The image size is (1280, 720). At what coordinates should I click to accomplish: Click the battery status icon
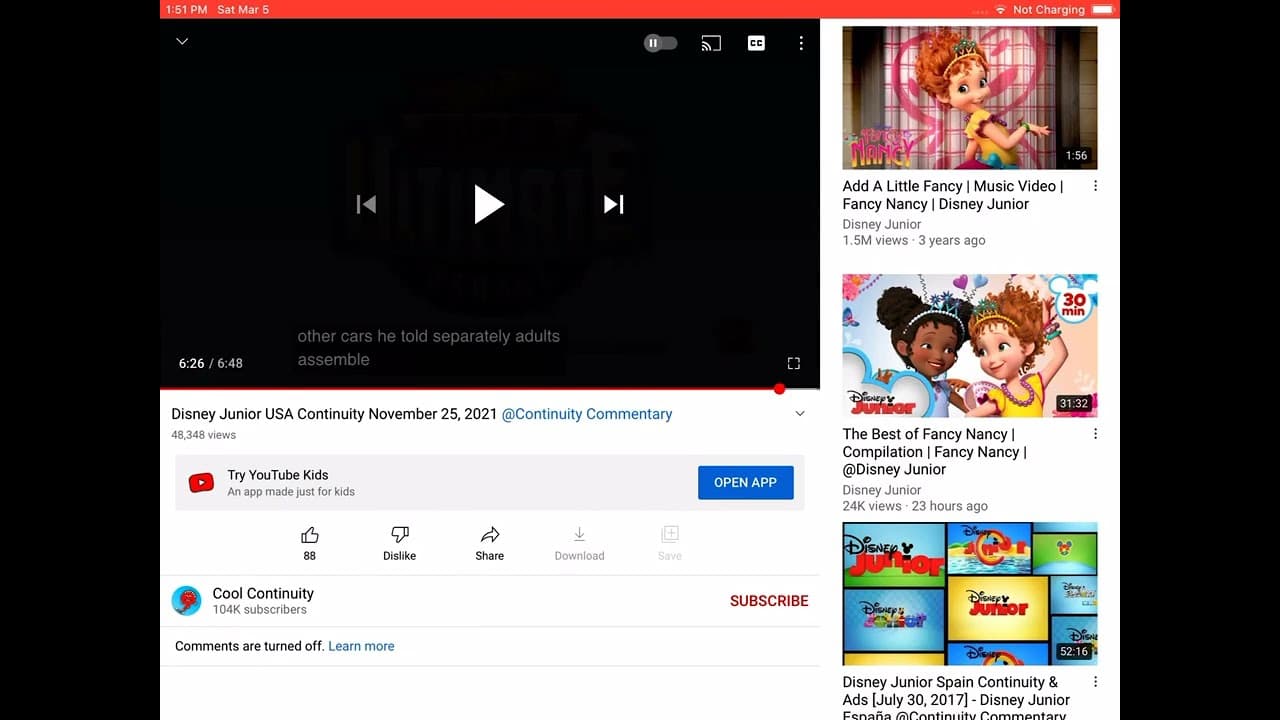click(1103, 9)
